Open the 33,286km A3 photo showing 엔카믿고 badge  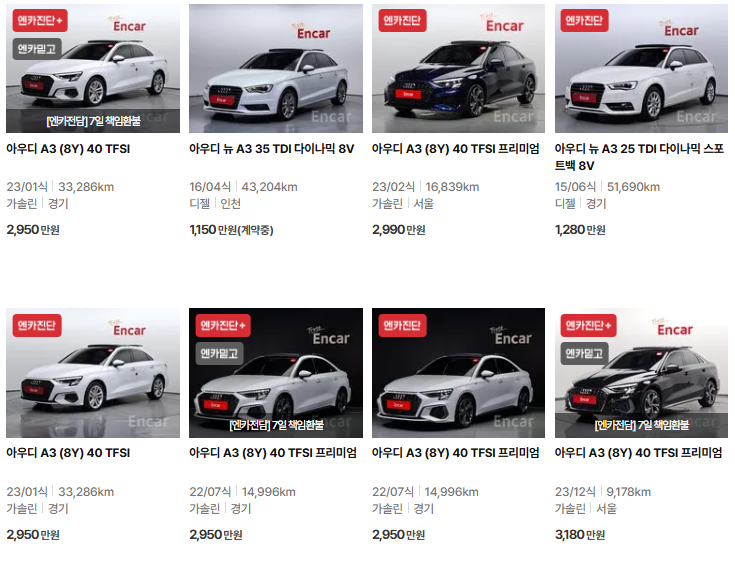pyautogui.click(x=93, y=68)
